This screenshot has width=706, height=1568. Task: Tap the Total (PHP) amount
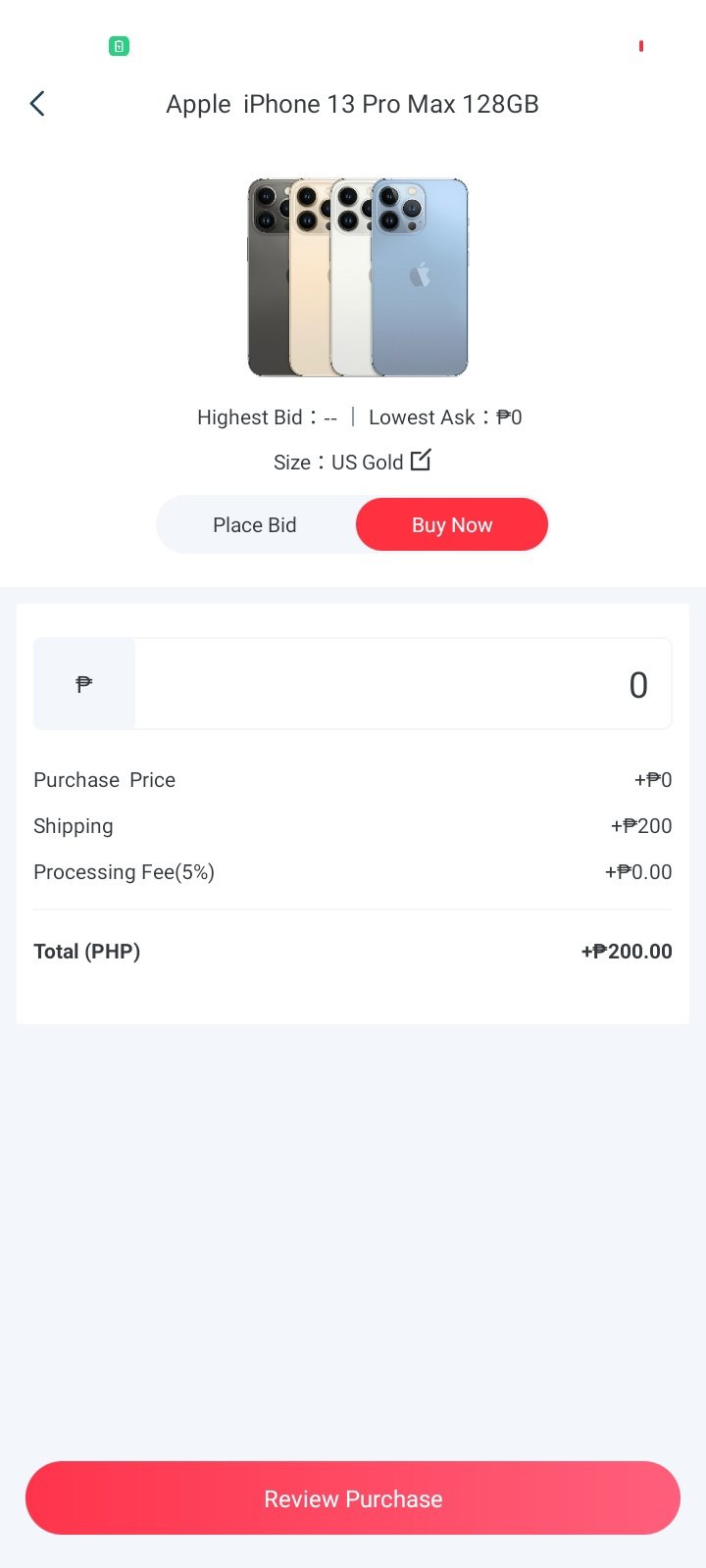[627, 952]
